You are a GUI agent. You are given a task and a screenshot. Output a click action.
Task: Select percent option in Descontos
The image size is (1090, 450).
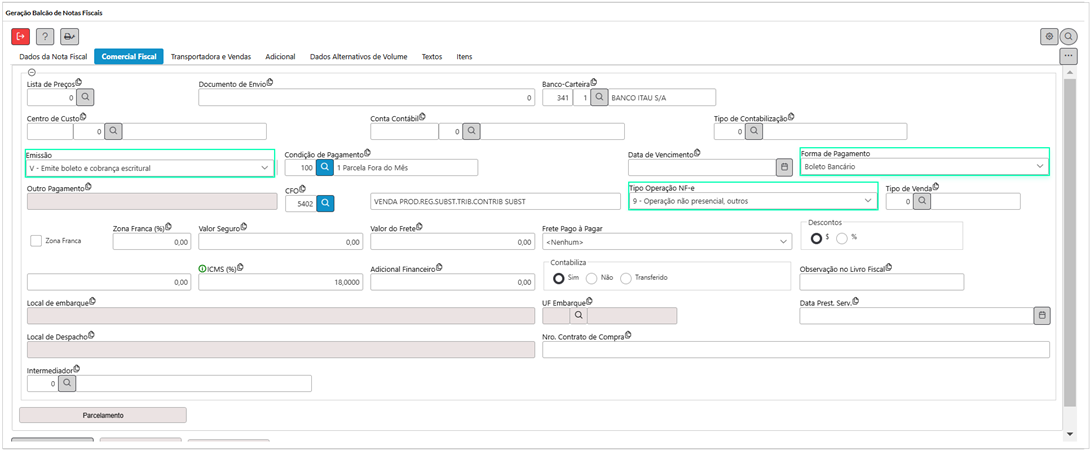(x=841, y=237)
